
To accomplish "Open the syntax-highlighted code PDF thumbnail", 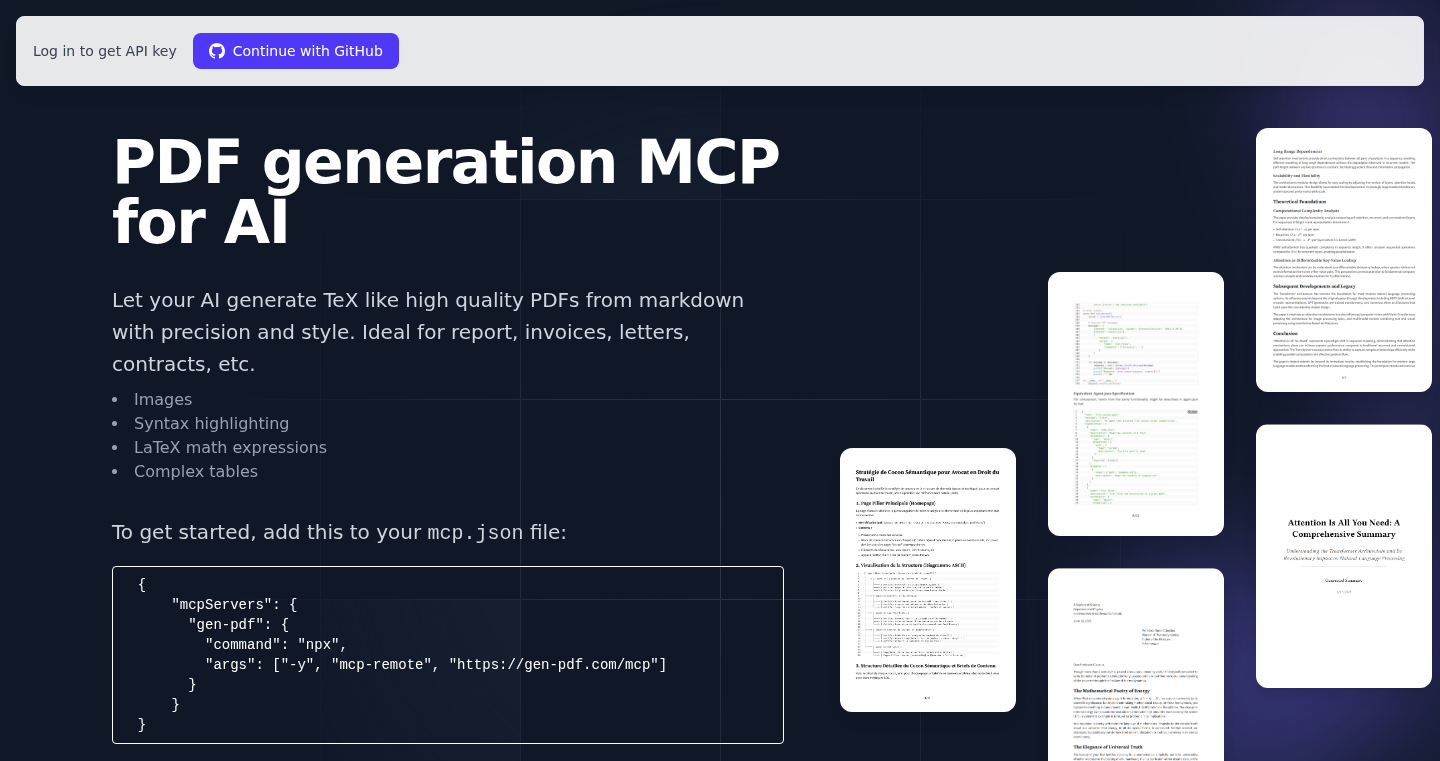I will coord(1136,404).
